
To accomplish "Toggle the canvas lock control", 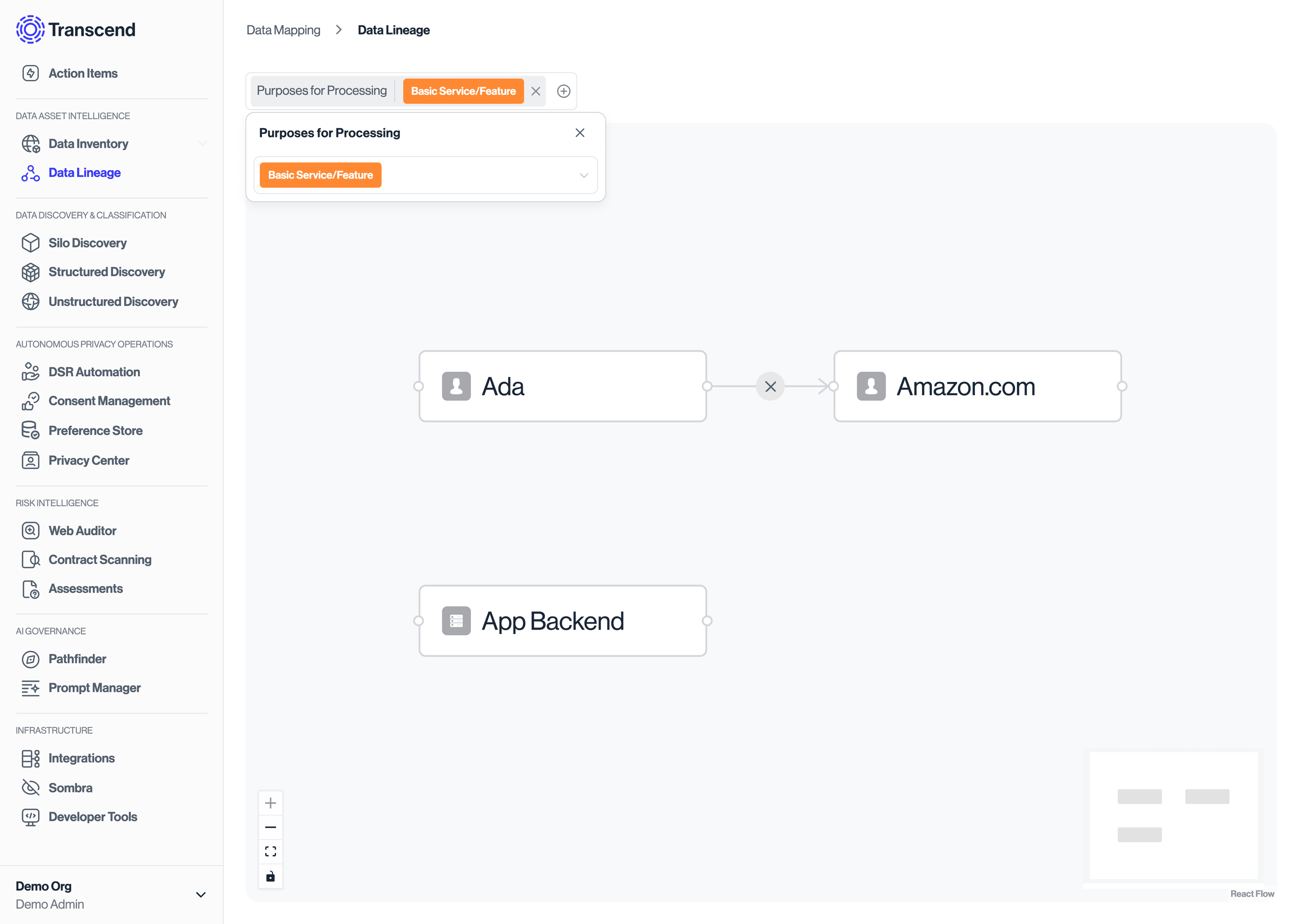I will click(x=271, y=876).
